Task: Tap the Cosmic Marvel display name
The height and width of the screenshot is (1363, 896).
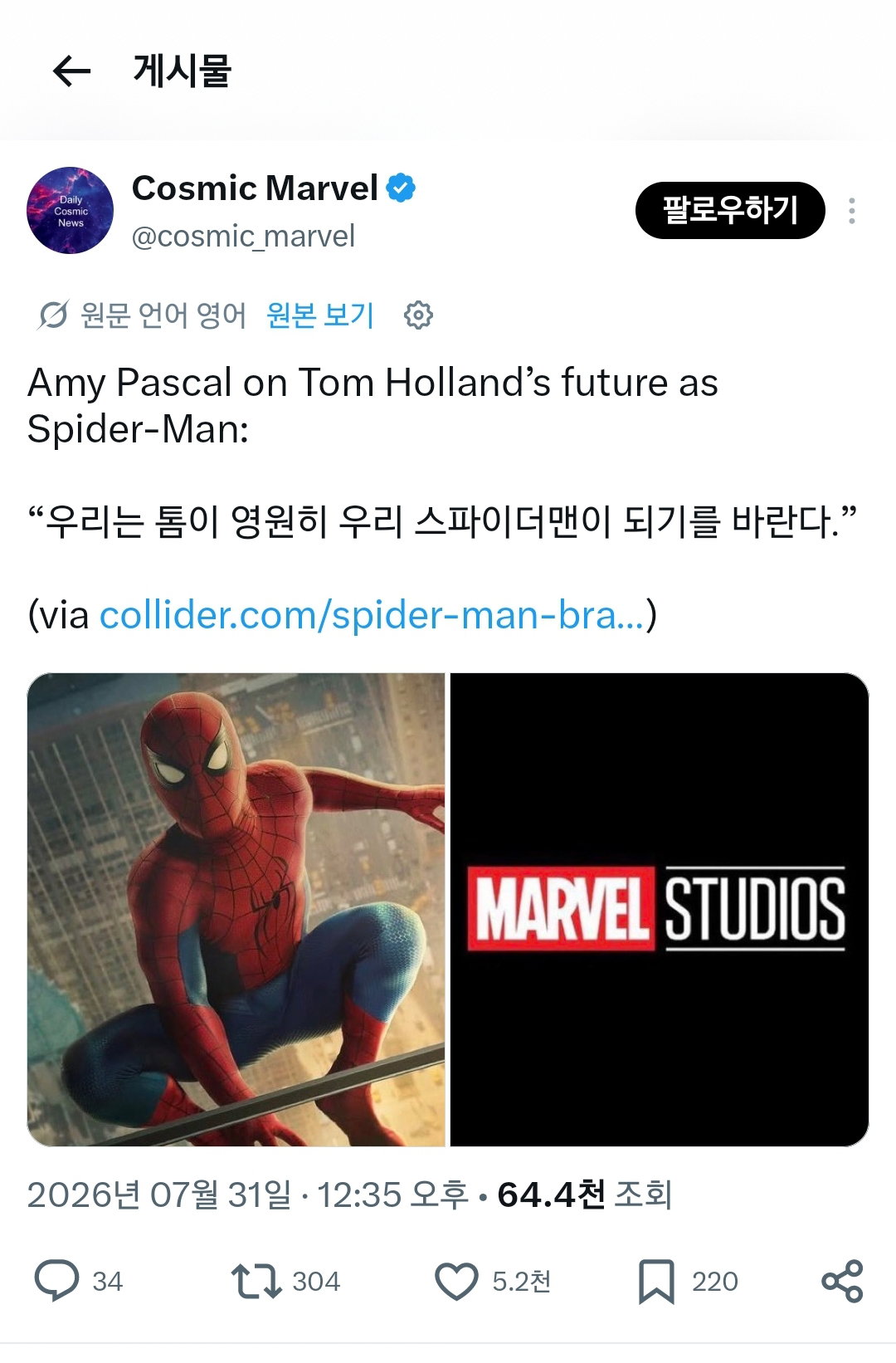Action: (256, 188)
